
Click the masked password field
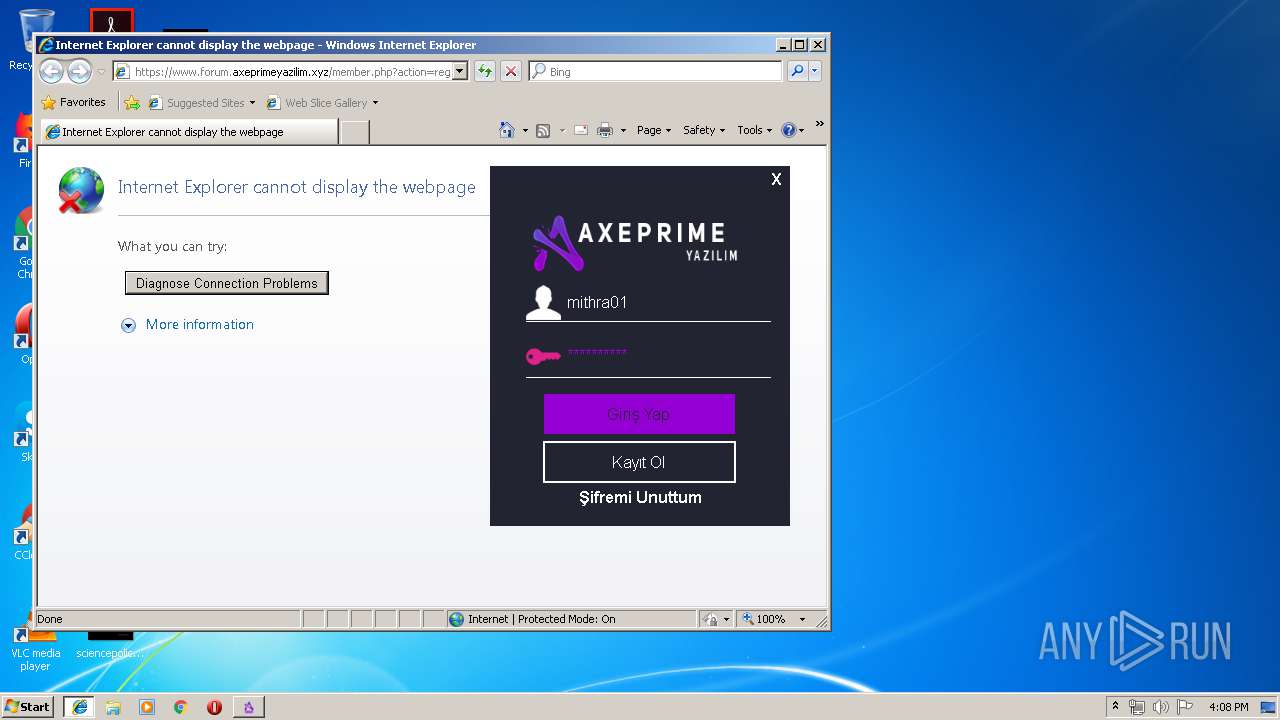pos(667,354)
